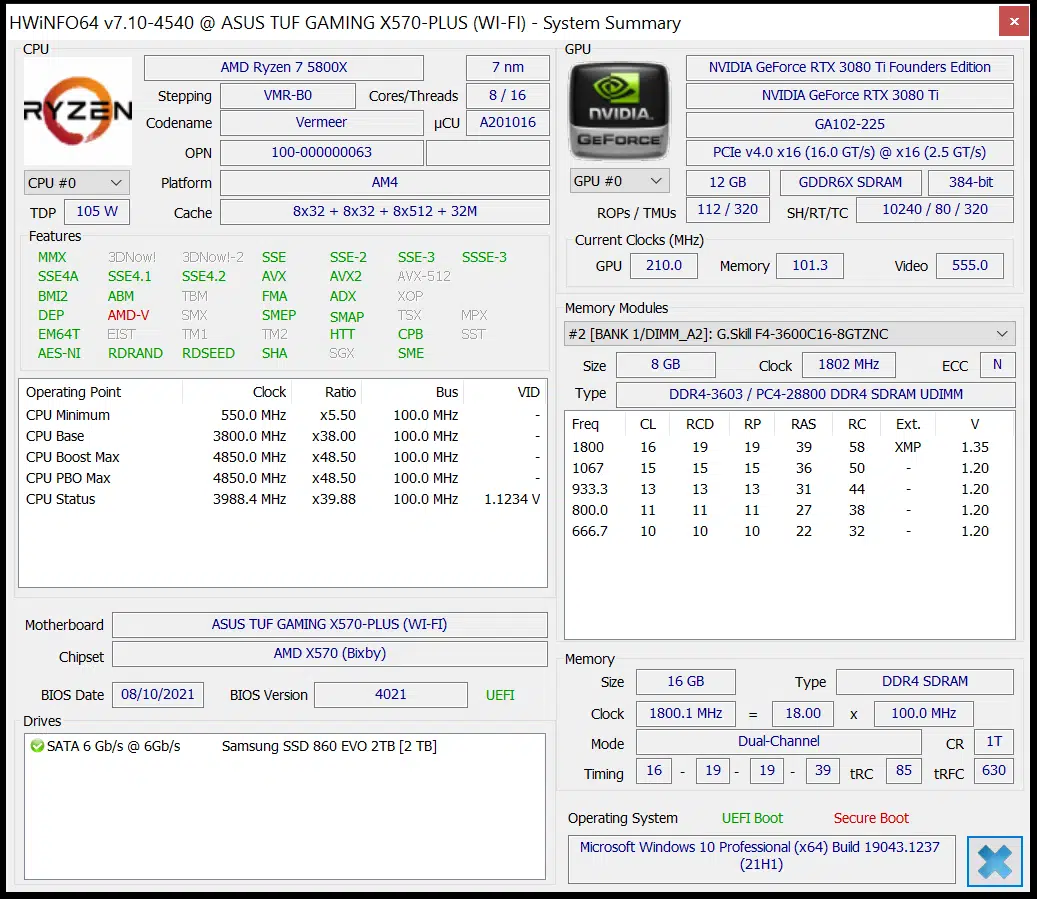Click the BIOS version 4021 field
This screenshot has width=1037, height=899.
coord(390,695)
